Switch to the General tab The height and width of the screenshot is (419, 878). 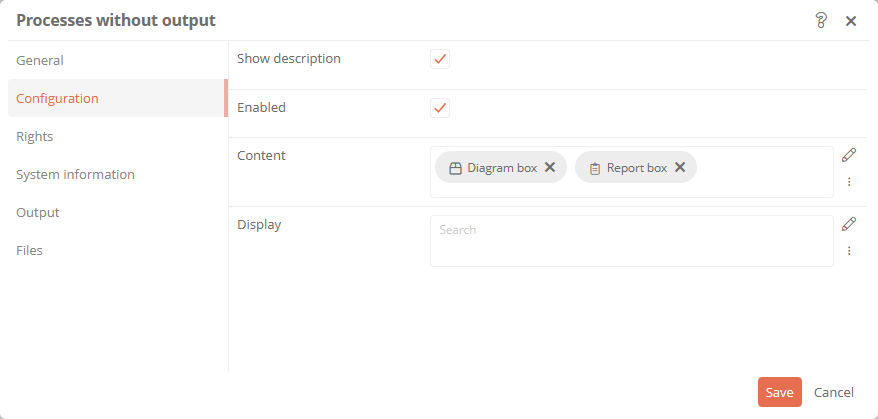(40, 60)
